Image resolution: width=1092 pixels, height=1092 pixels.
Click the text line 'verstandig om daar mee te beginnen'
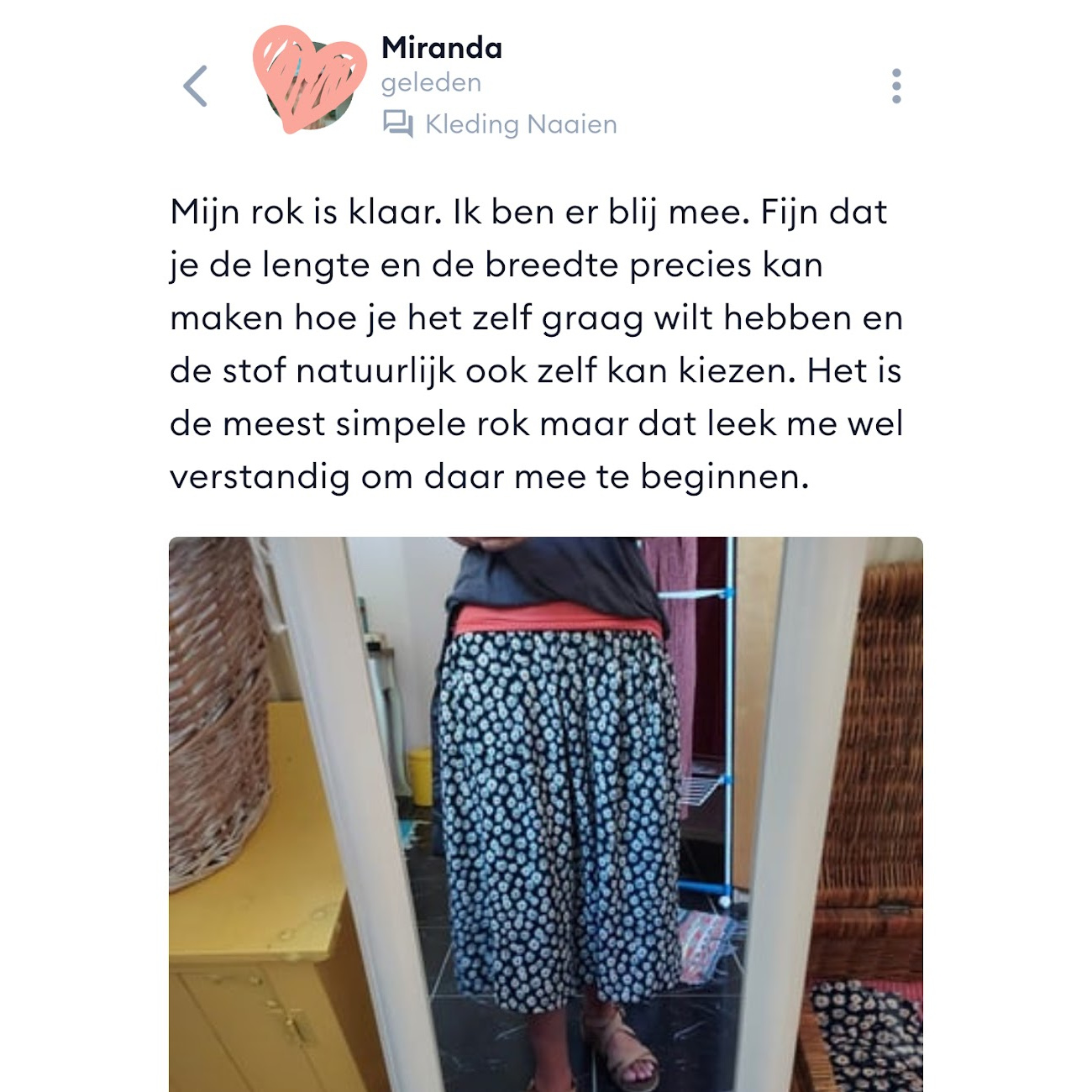(490, 477)
